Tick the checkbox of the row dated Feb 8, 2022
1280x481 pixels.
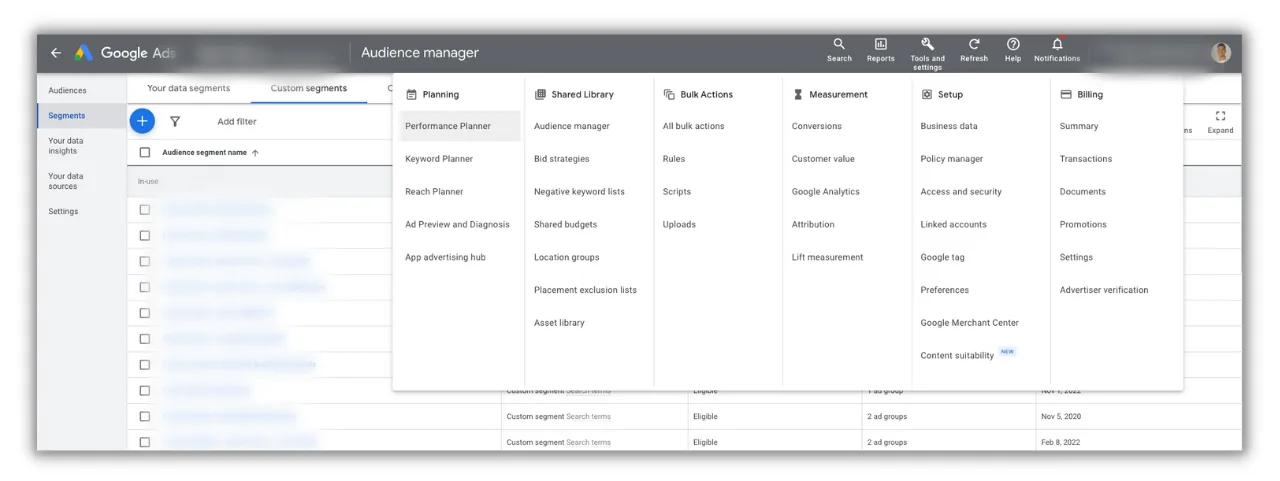(145, 442)
